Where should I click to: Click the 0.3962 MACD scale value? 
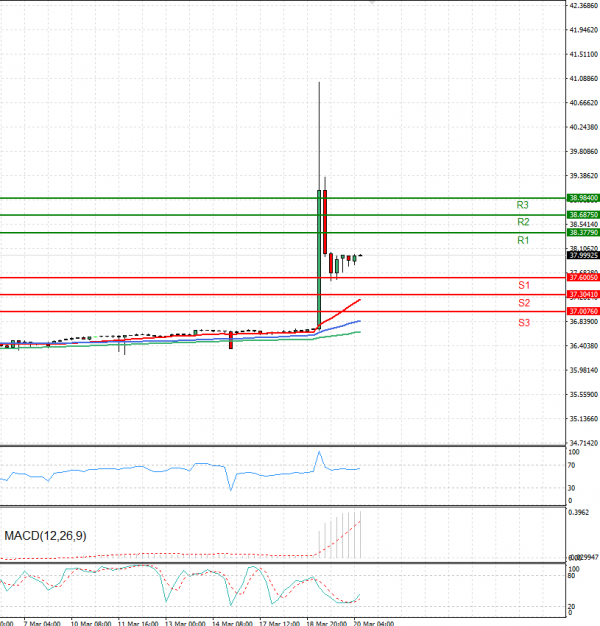click(x=578, y=512)
